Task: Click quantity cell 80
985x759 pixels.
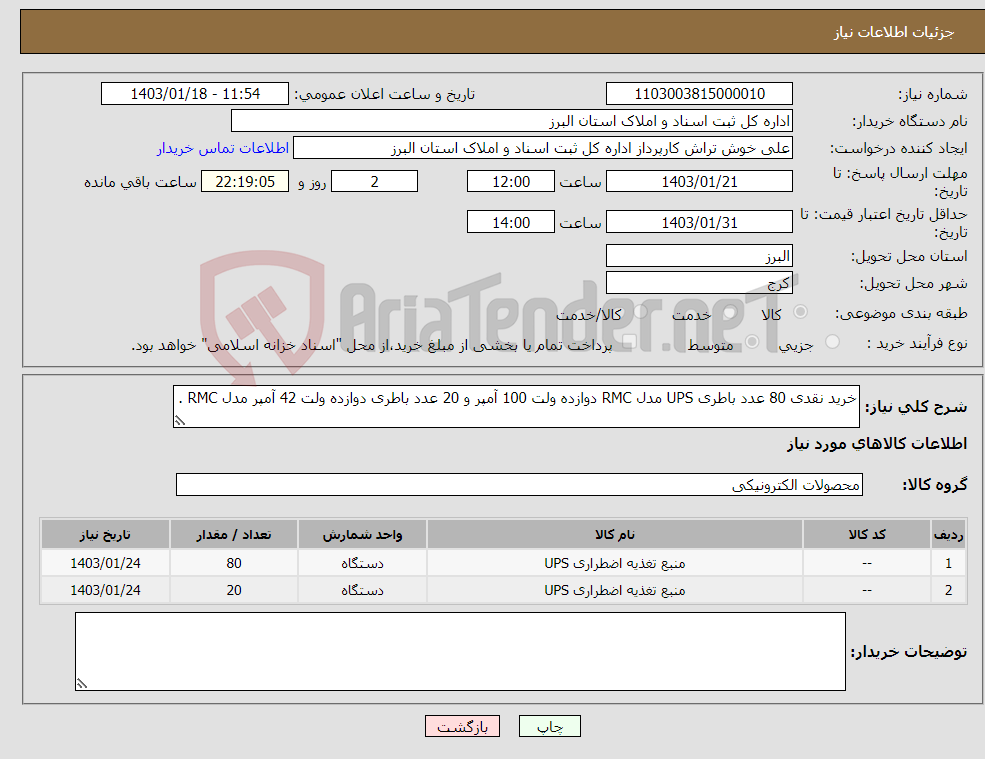Action: coord(234,563)
